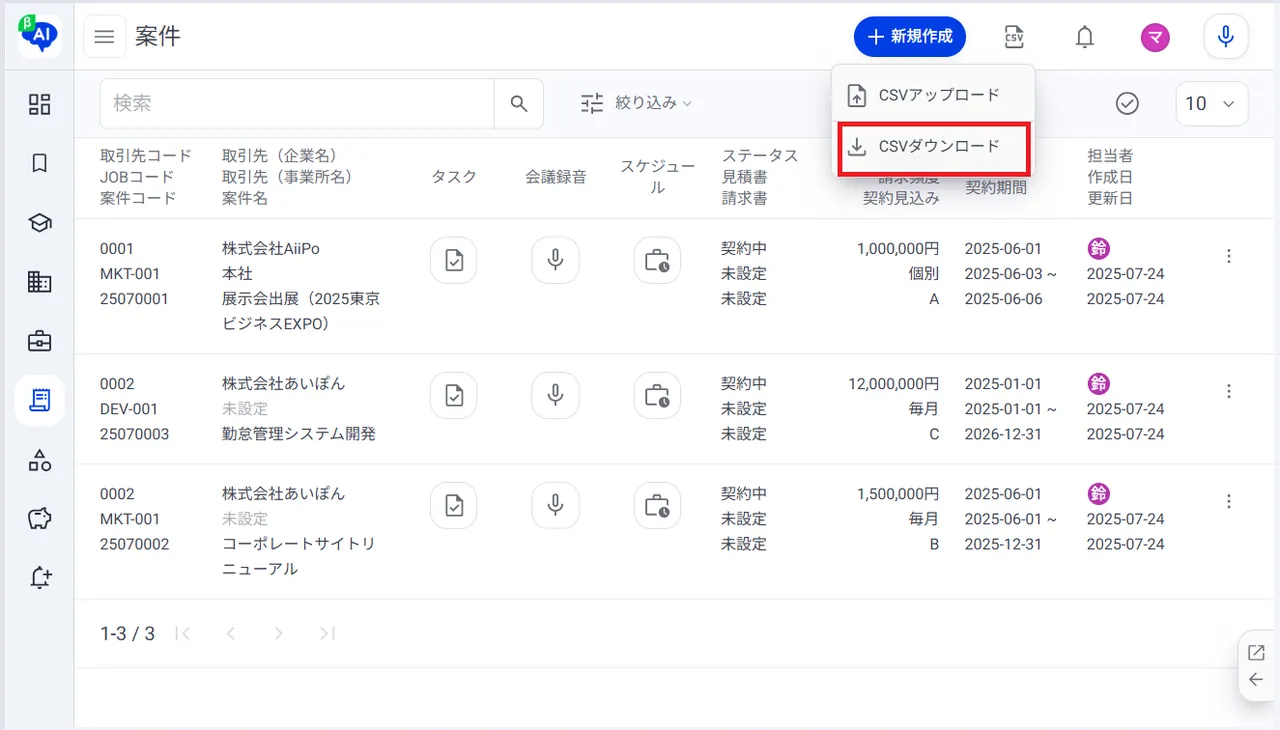Open the hamburger navigation menu
The height and width of the screenshot is (730, 1280).
[x=104, y=38]
